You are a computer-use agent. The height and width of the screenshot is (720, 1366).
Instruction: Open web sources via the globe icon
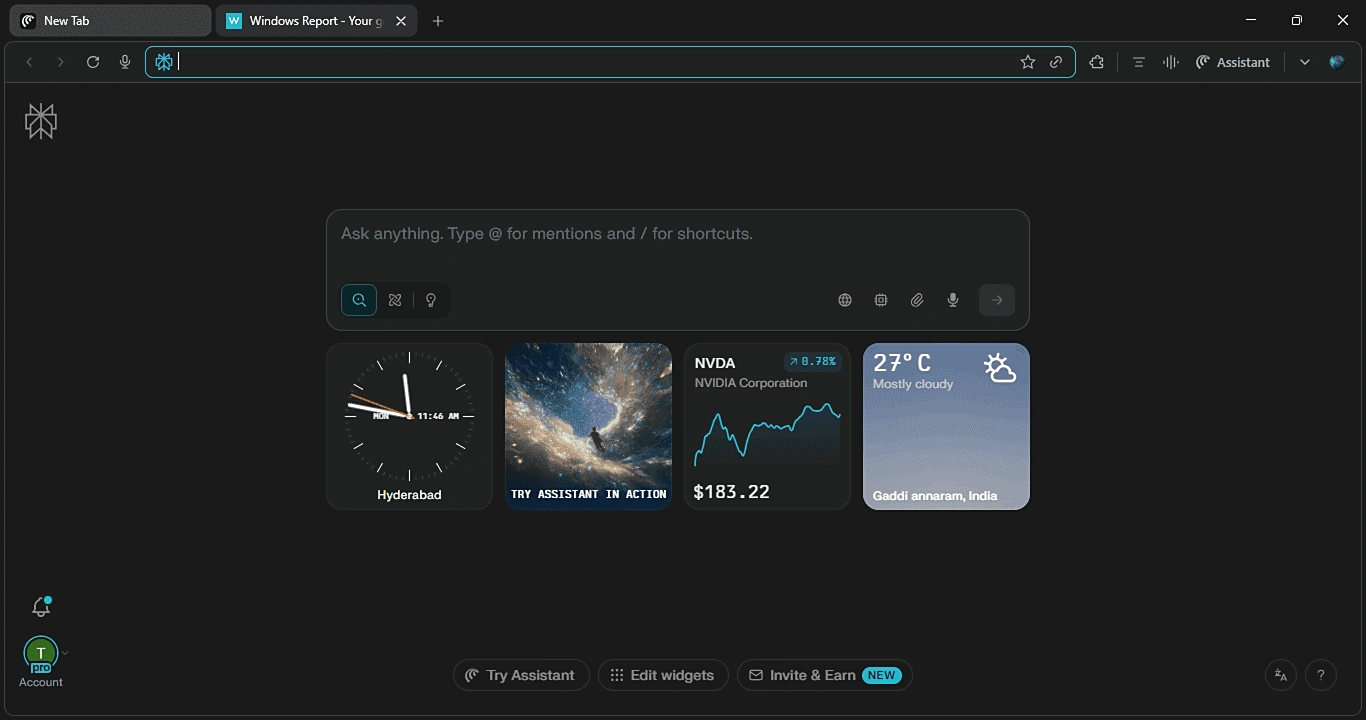(x=845, y=300)
